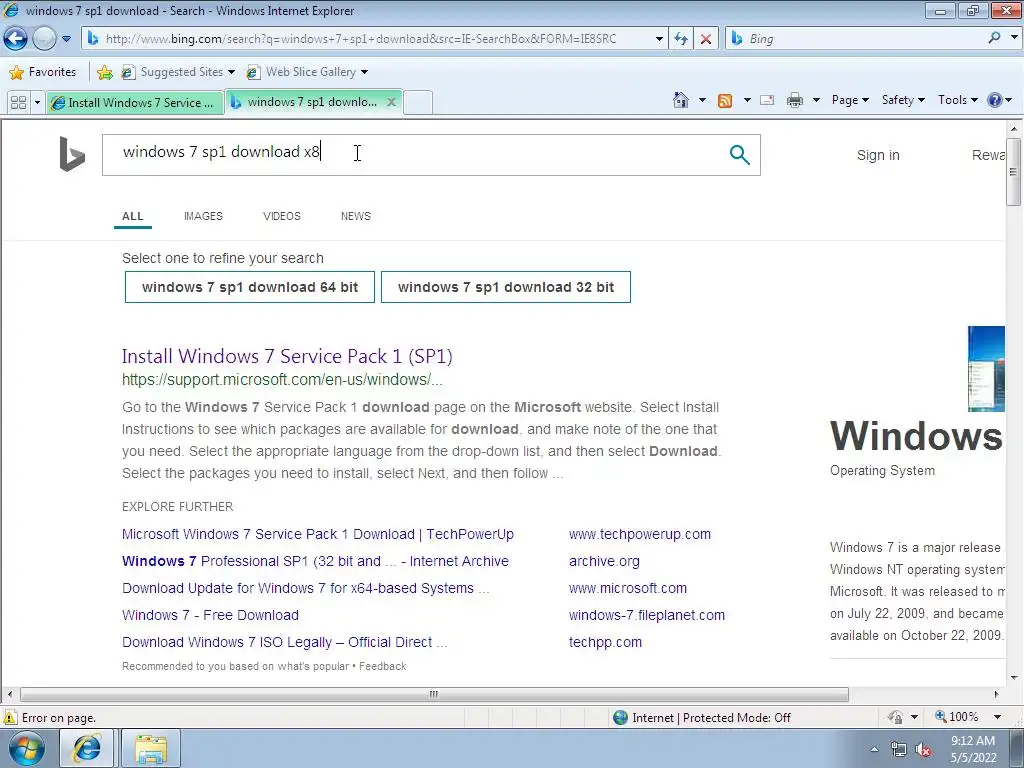Click the Read Mail icon
Image resolution: width=1024 pixels, height=768 pixels.
pos(767,100)
